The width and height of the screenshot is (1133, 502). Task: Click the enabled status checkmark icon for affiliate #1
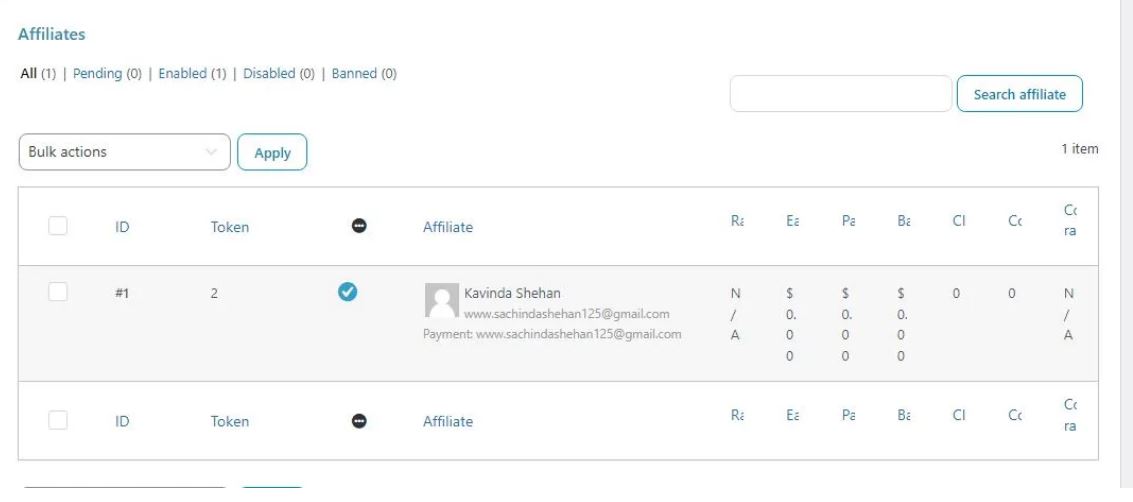(x=348, y=292)
